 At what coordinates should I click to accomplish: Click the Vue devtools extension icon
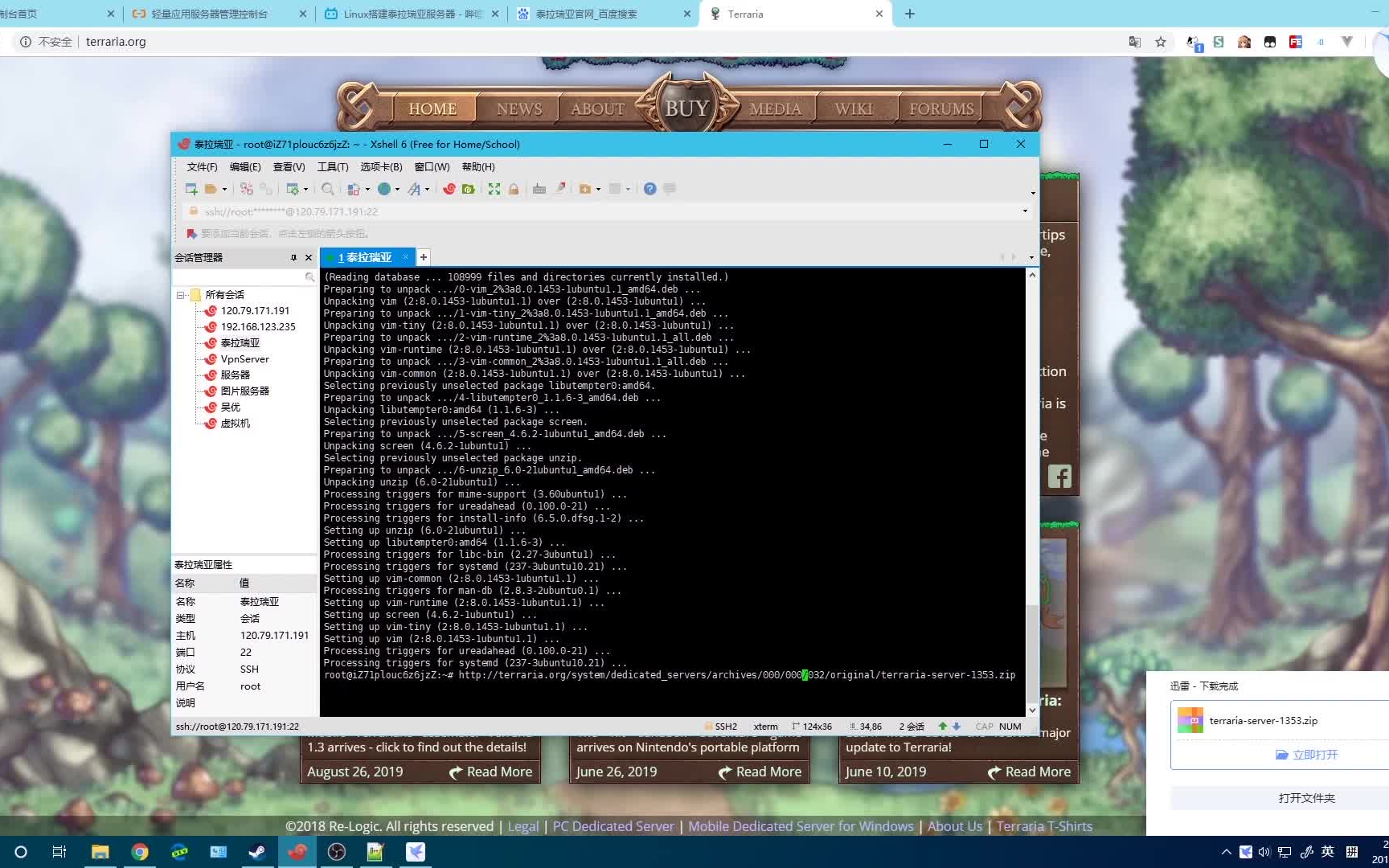click(x=1347, y=42)
